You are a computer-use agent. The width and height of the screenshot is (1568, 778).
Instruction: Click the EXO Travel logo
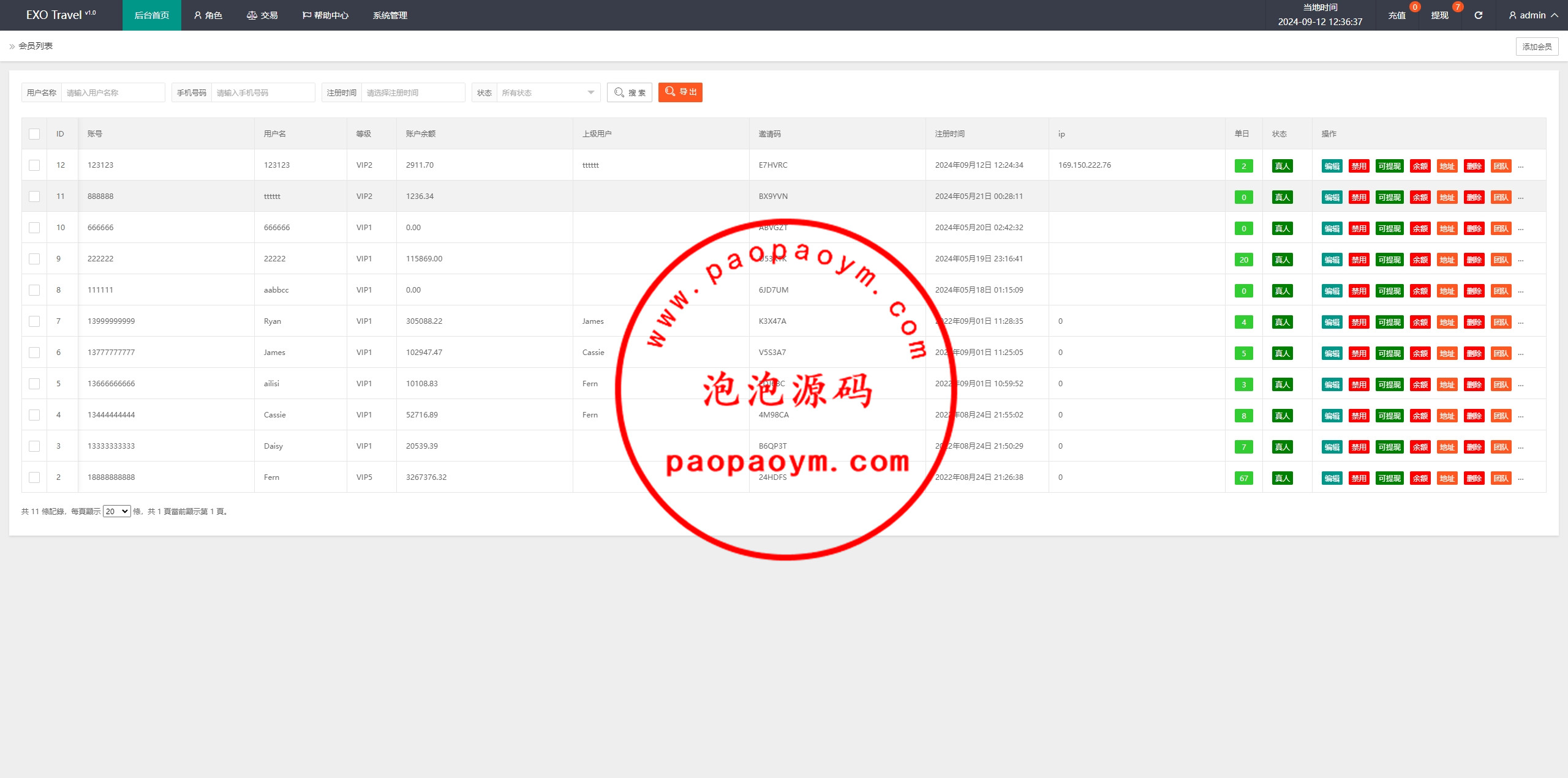(x=61, y=15)
